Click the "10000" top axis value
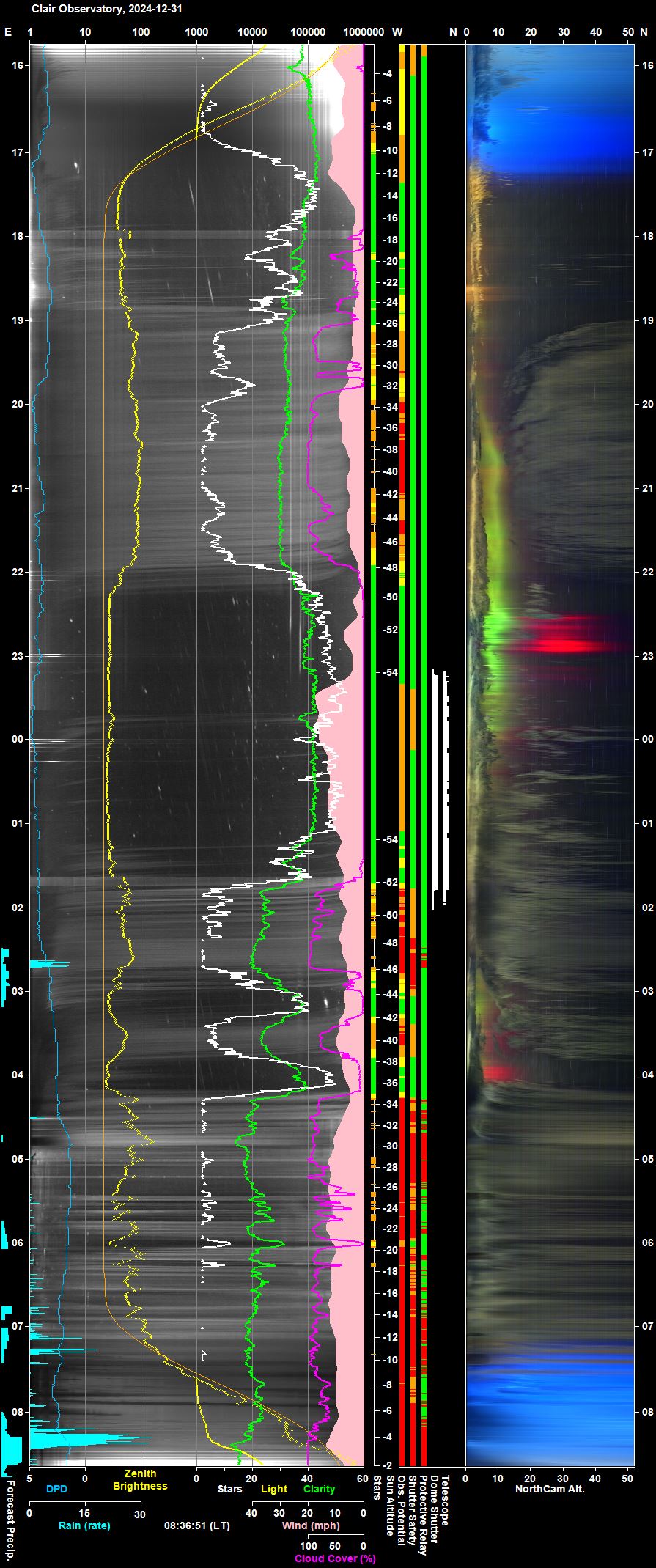This screenshot has width=656, height=1568. coord(252,32)
